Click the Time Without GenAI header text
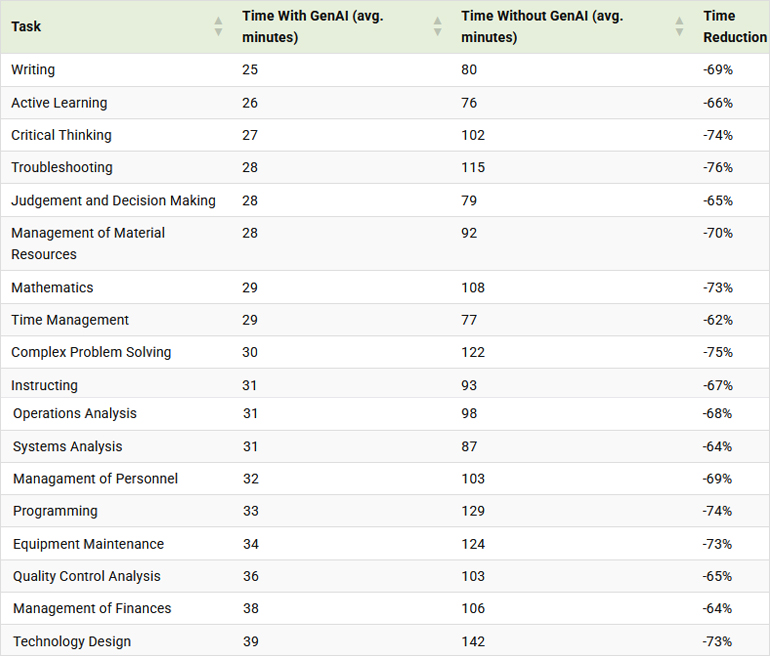The width and height of the screenshot is (770, 656). click(541, 27)
